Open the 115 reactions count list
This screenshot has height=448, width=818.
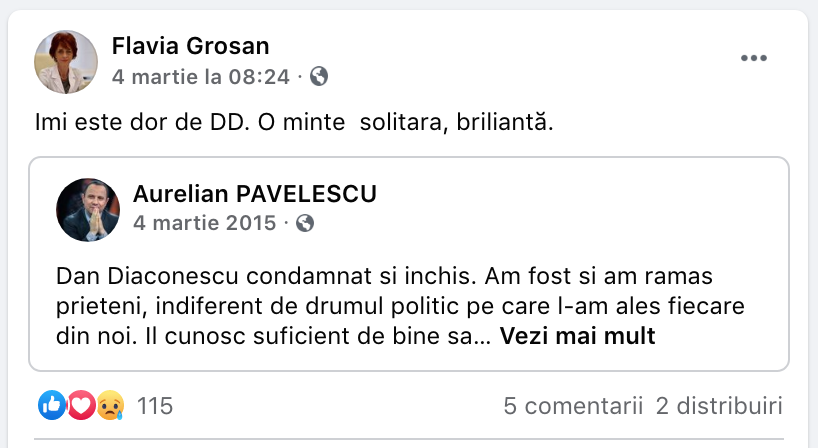[x=155, y=406]
